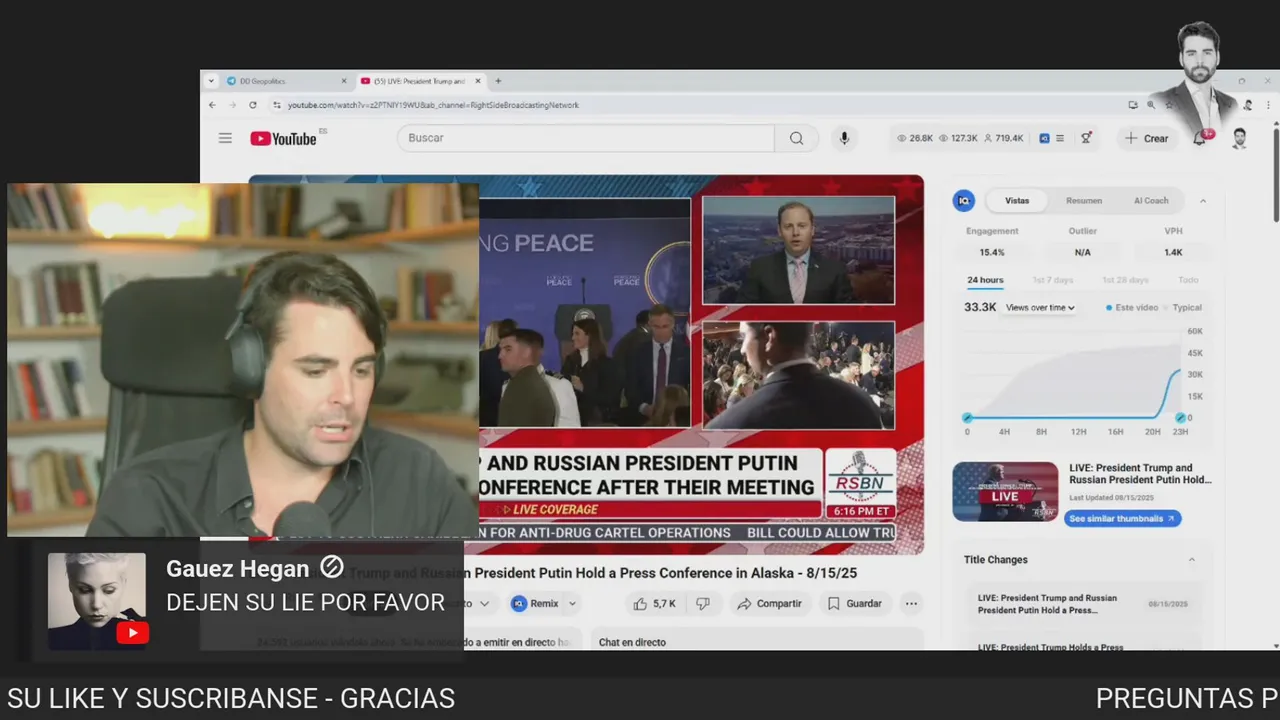Open the three-dot more actions menu
This screenshot has width=1280, height=720.
coord(911,603)
